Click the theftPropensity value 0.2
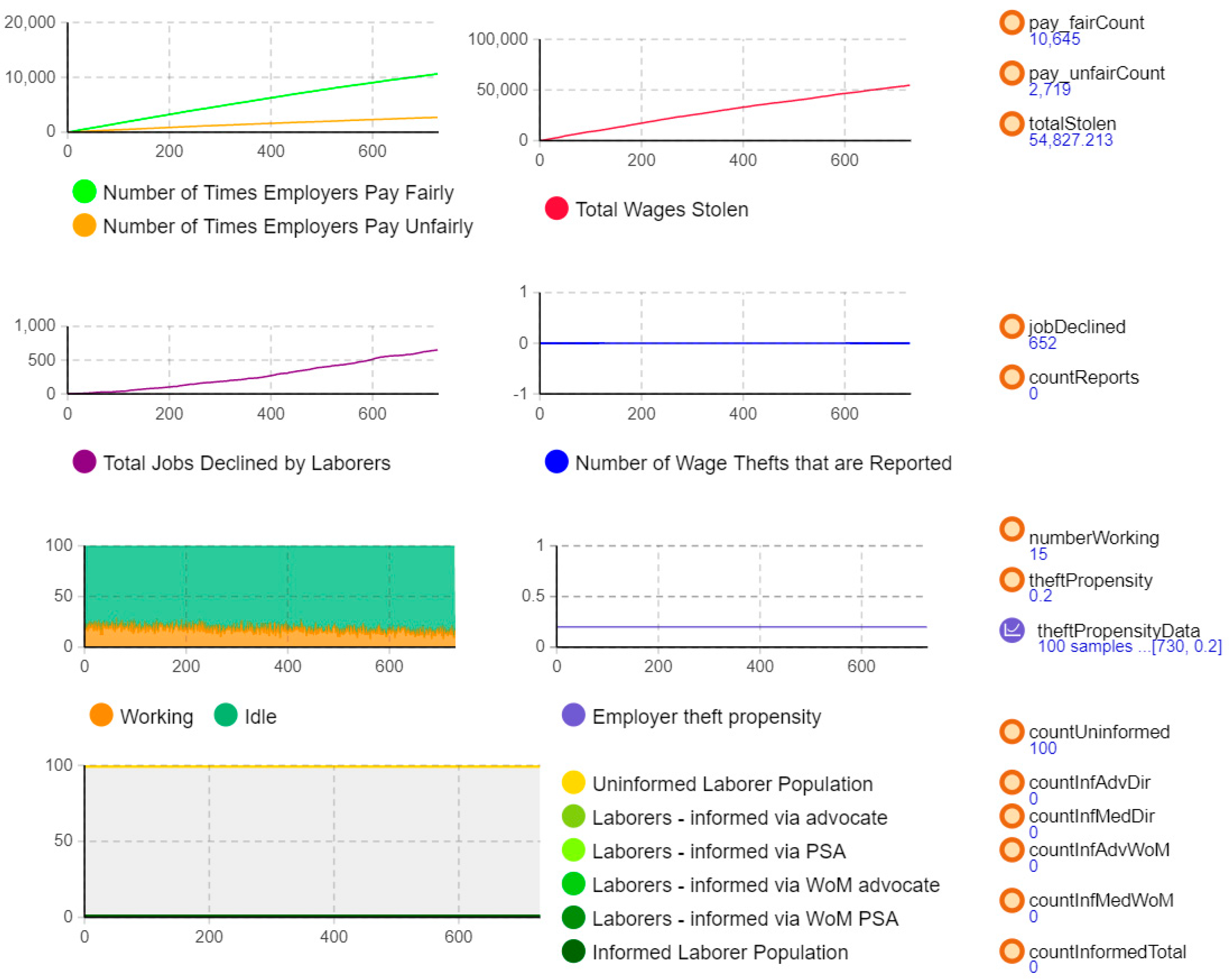This screenshot has height=980, width=1230. click(x=1040, y=596)
